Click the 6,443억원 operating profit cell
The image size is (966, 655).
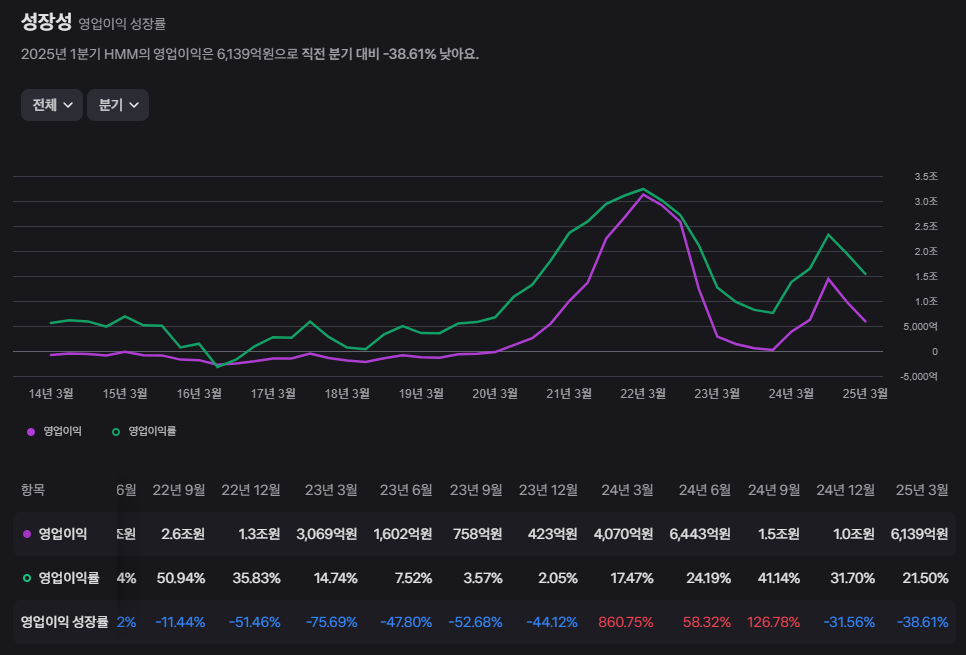(x=700, y=534)
